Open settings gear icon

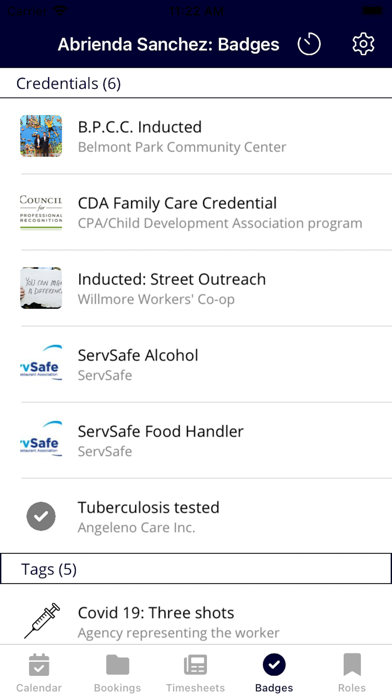pos(363,44)
